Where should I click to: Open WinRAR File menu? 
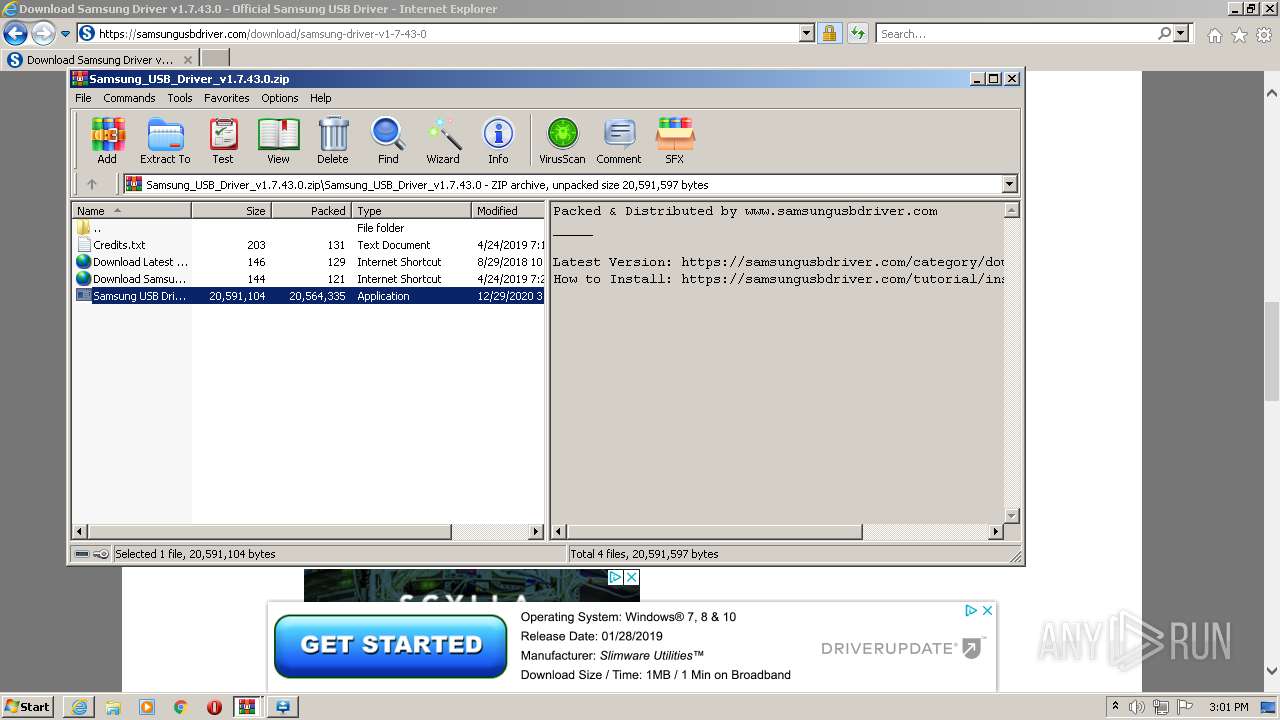(83, 98)
